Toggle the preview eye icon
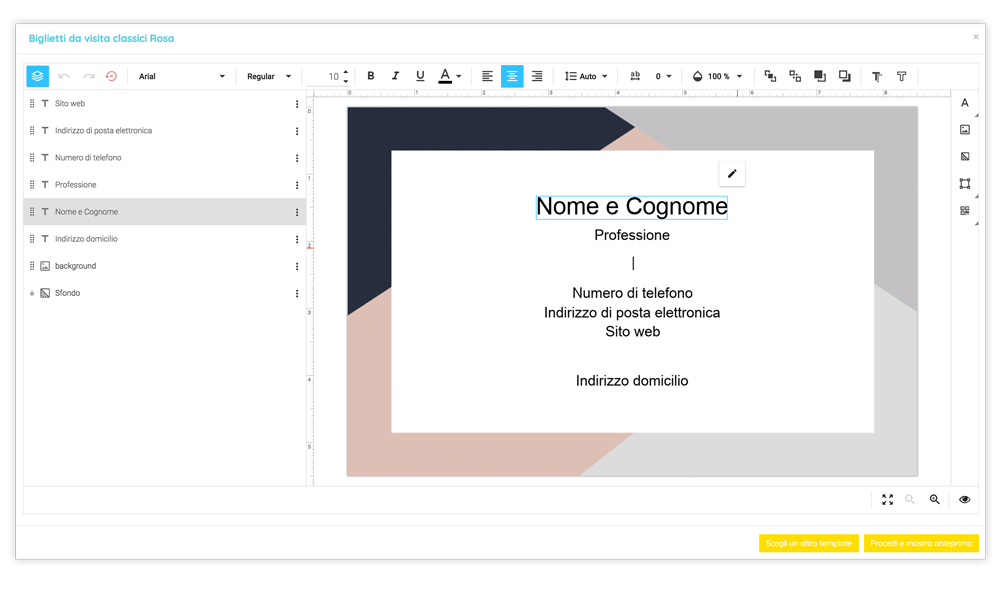The image size is (1000, 590). 964,499
